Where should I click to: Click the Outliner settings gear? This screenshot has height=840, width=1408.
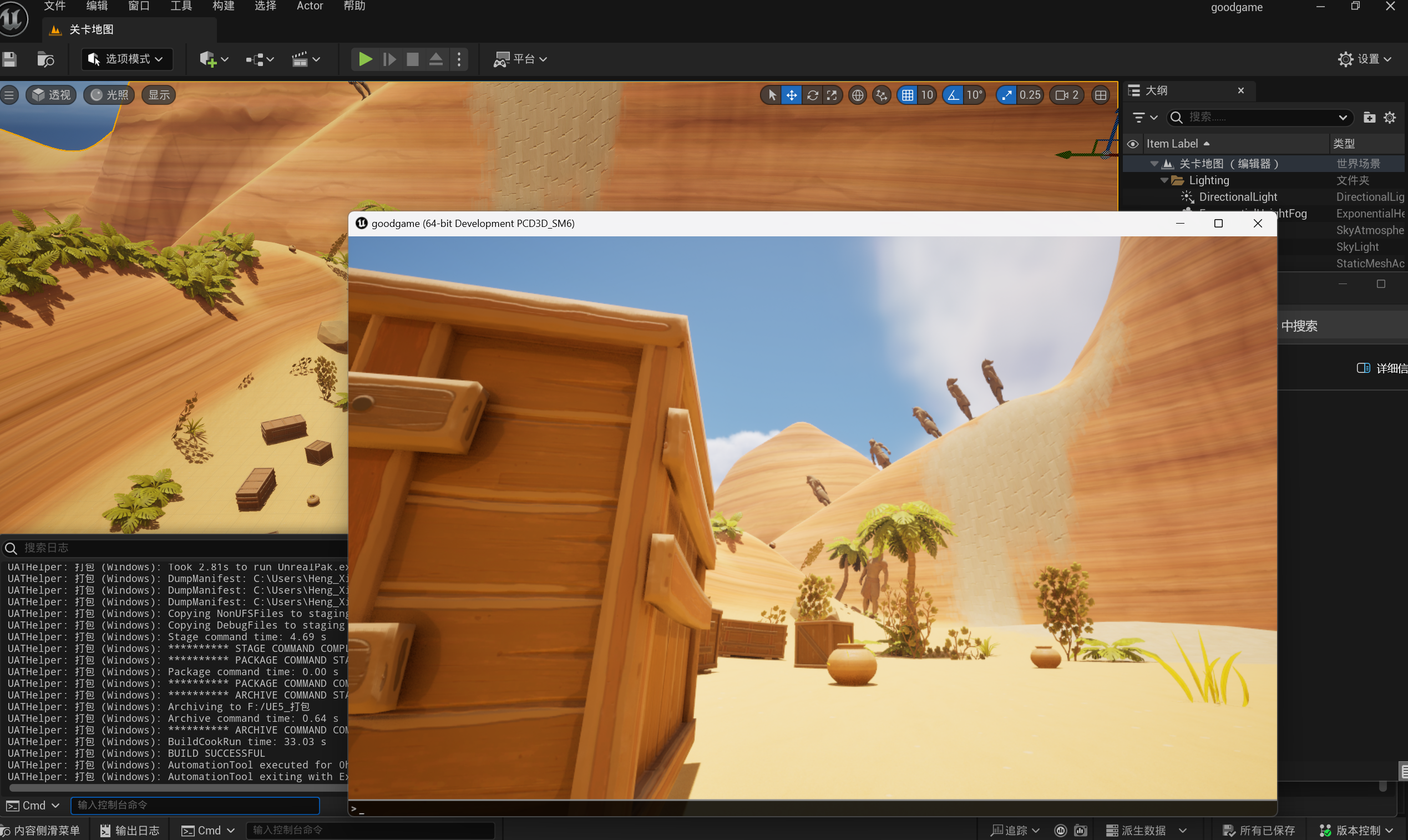1390,117
